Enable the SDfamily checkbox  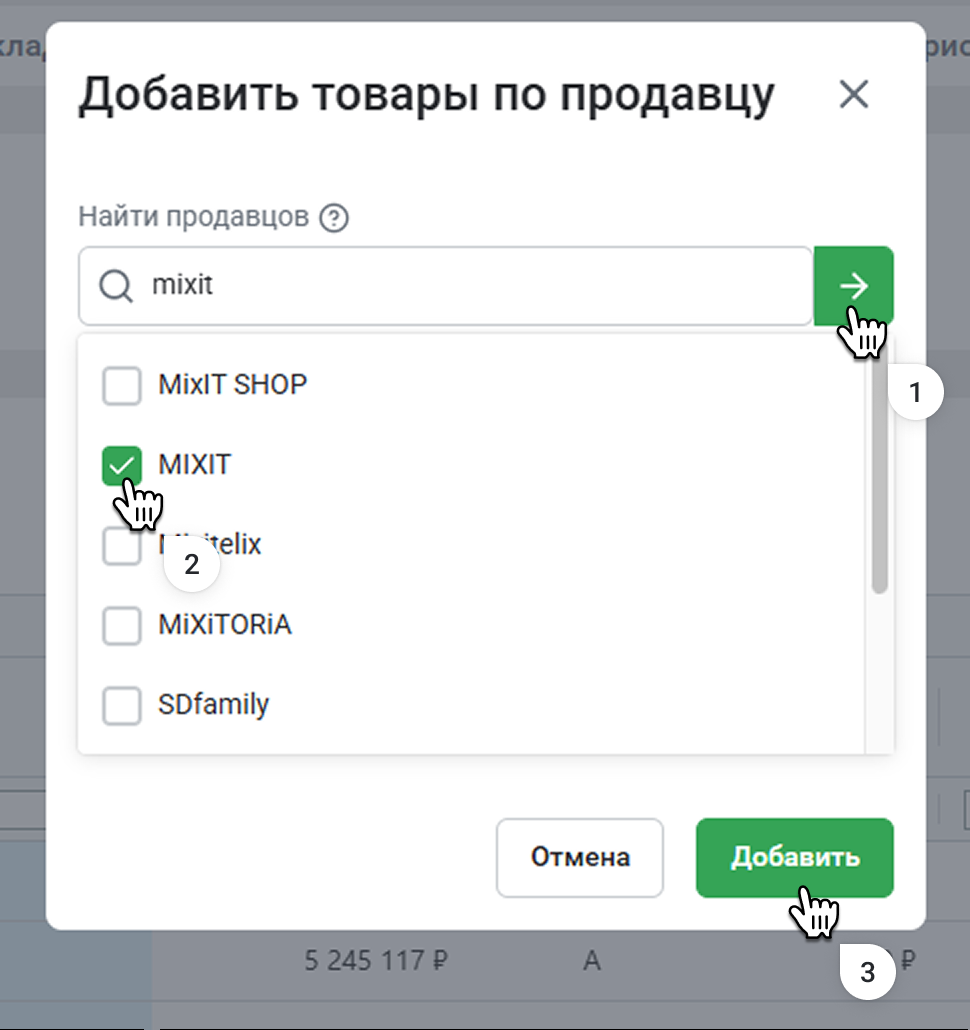pyautogui.click(x=122, y=706)
